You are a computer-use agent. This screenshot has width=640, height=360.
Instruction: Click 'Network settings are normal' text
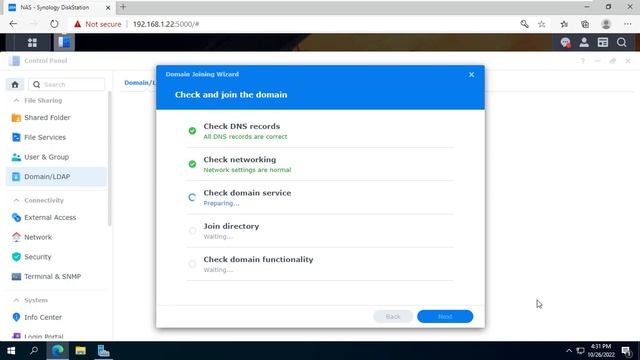click(247, 170)
